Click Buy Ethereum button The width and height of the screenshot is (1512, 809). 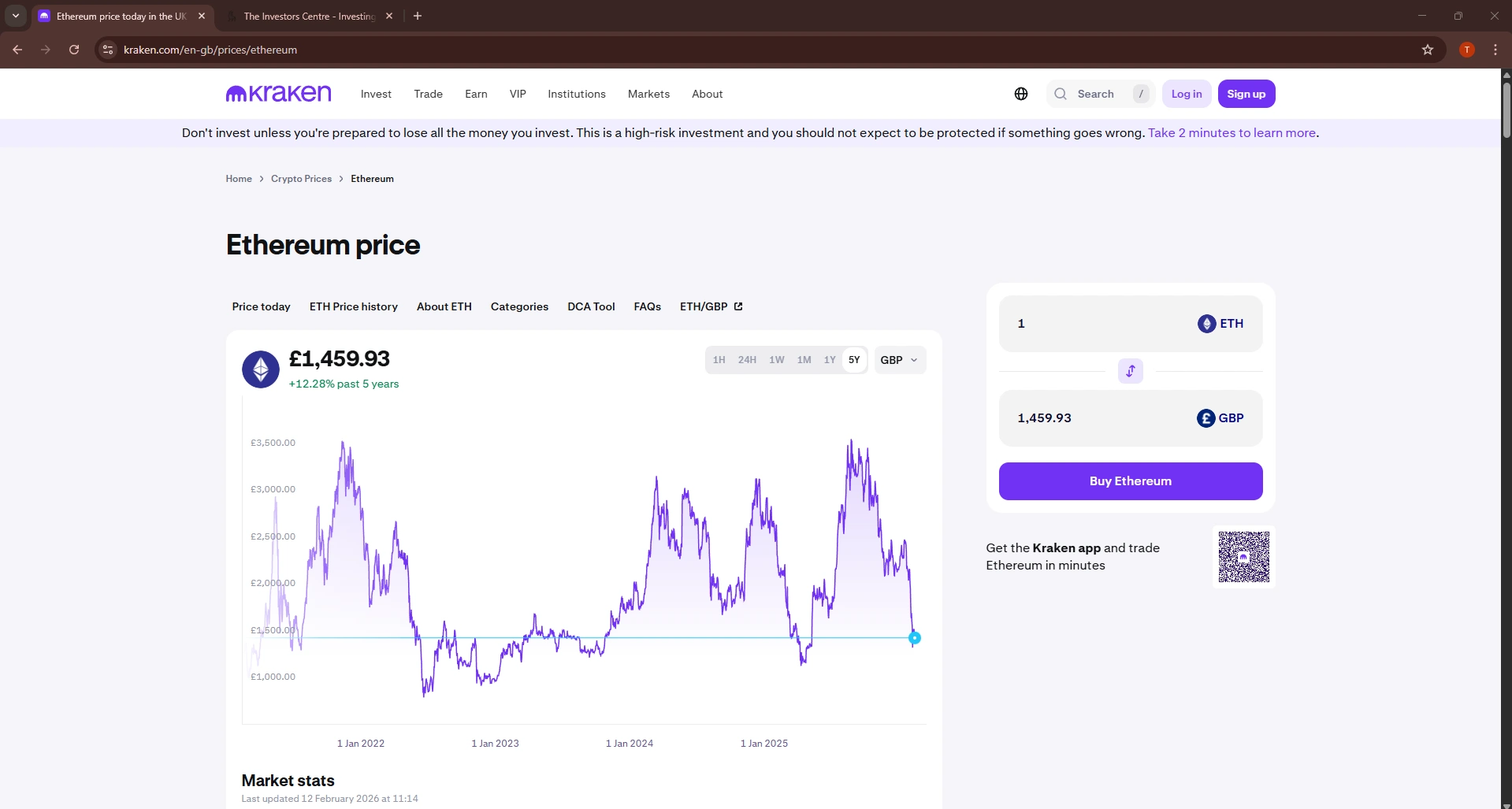(1130, 481)
